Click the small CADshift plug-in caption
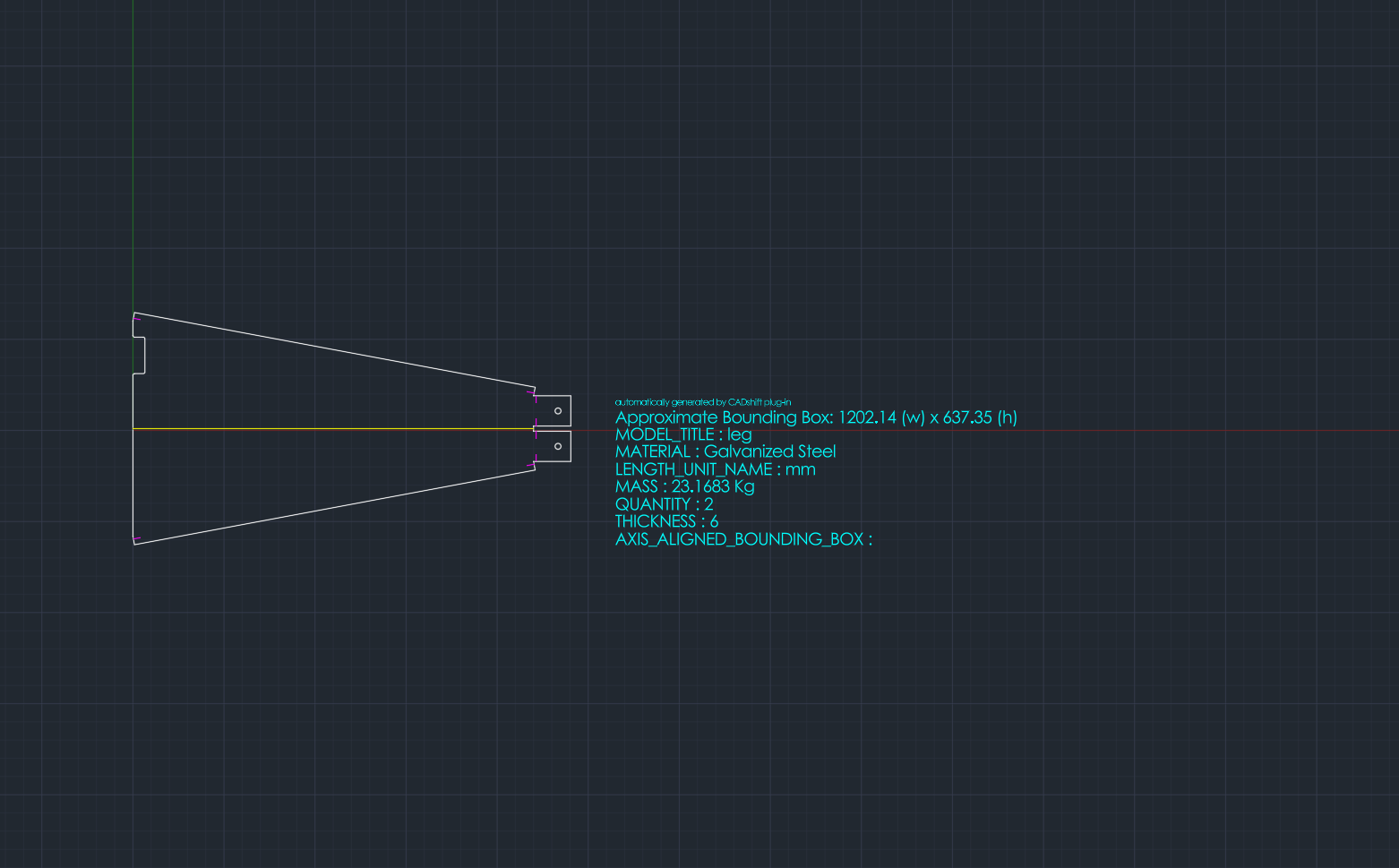 click(x=703, y=402)
